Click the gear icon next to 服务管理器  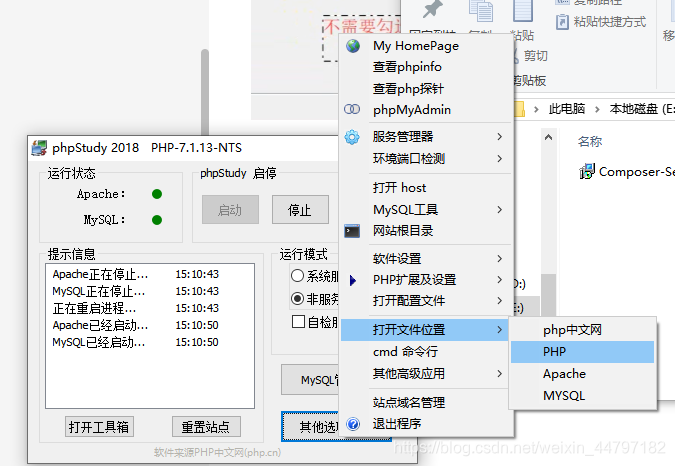[352, 137]
